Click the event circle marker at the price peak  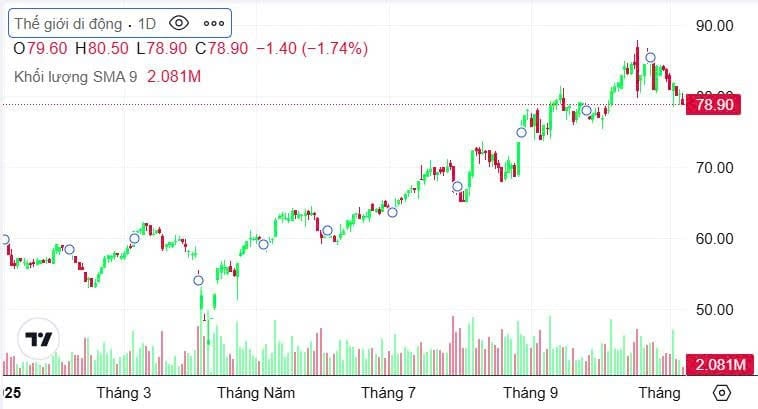pos(650,57)
